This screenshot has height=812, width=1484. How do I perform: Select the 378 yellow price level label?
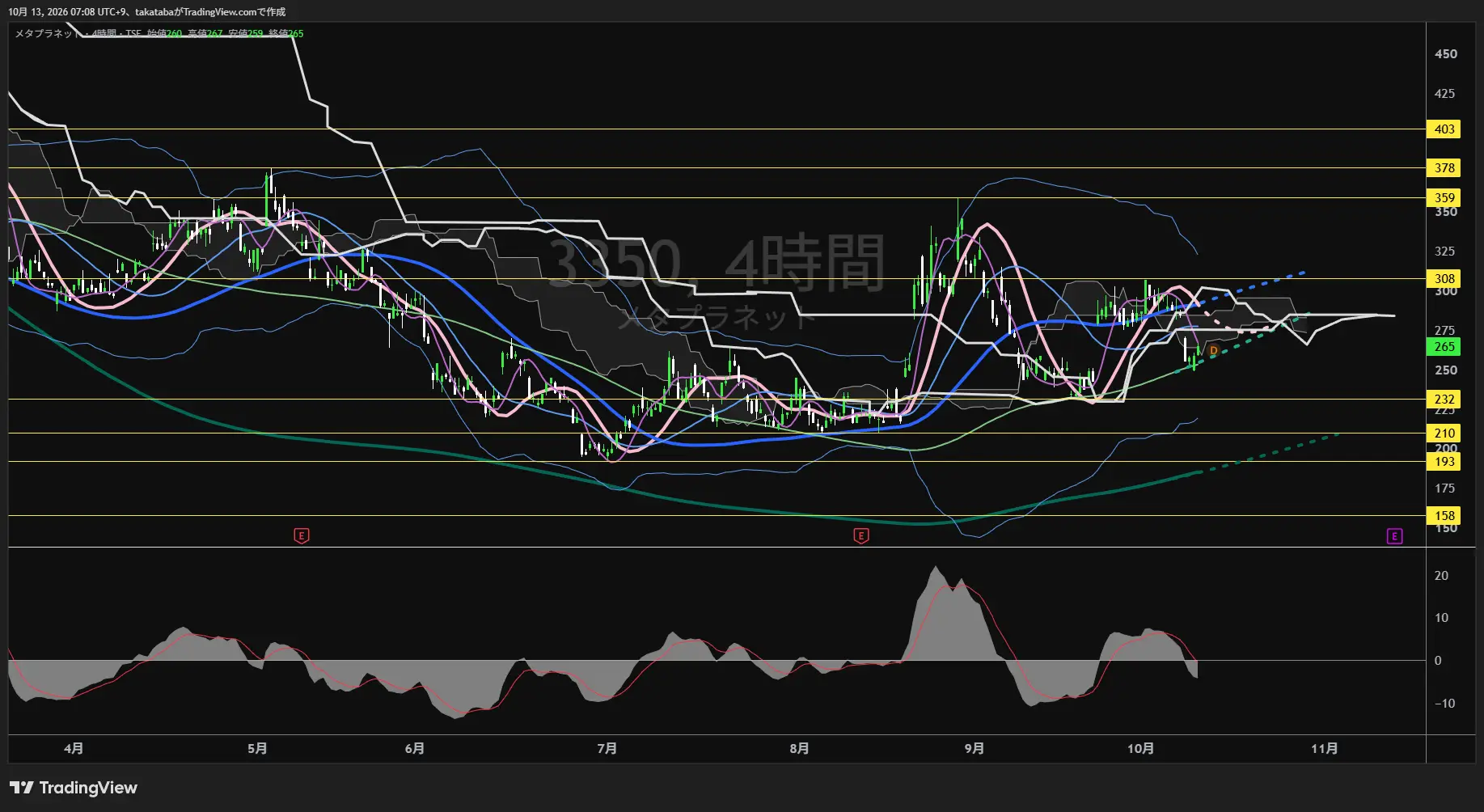pos(1444,167)
